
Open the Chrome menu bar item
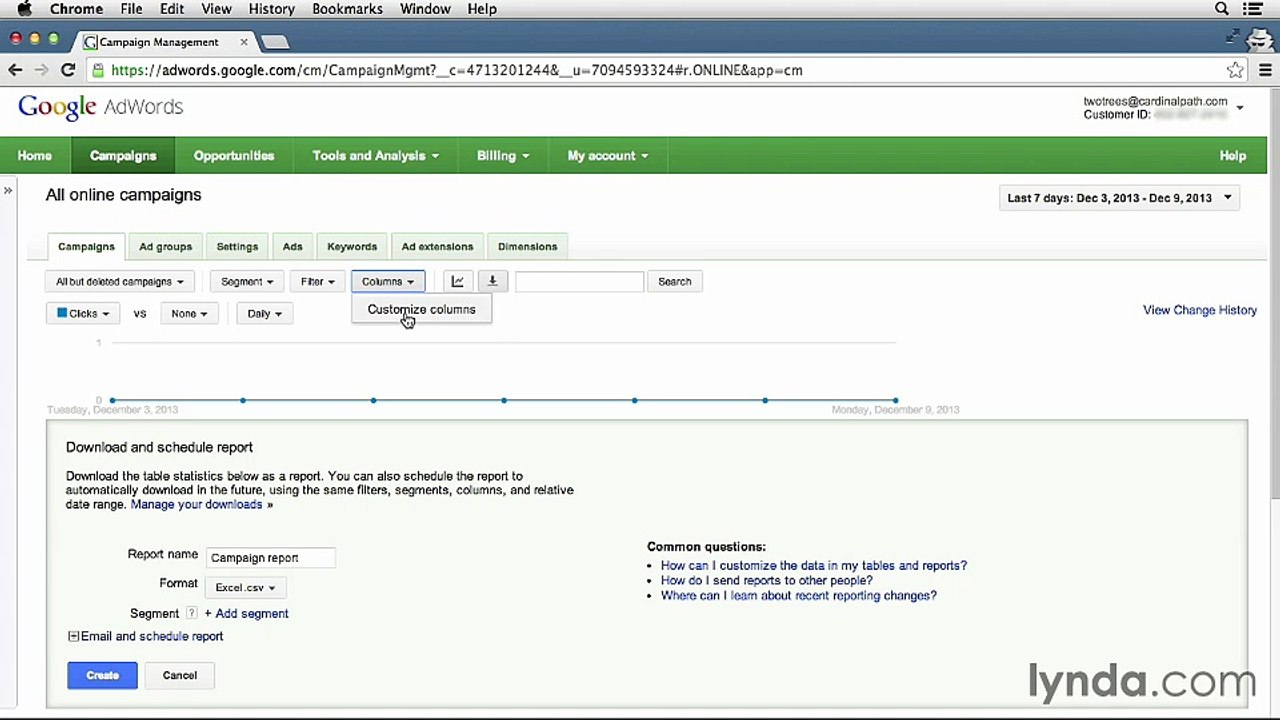tap(77, 9)
